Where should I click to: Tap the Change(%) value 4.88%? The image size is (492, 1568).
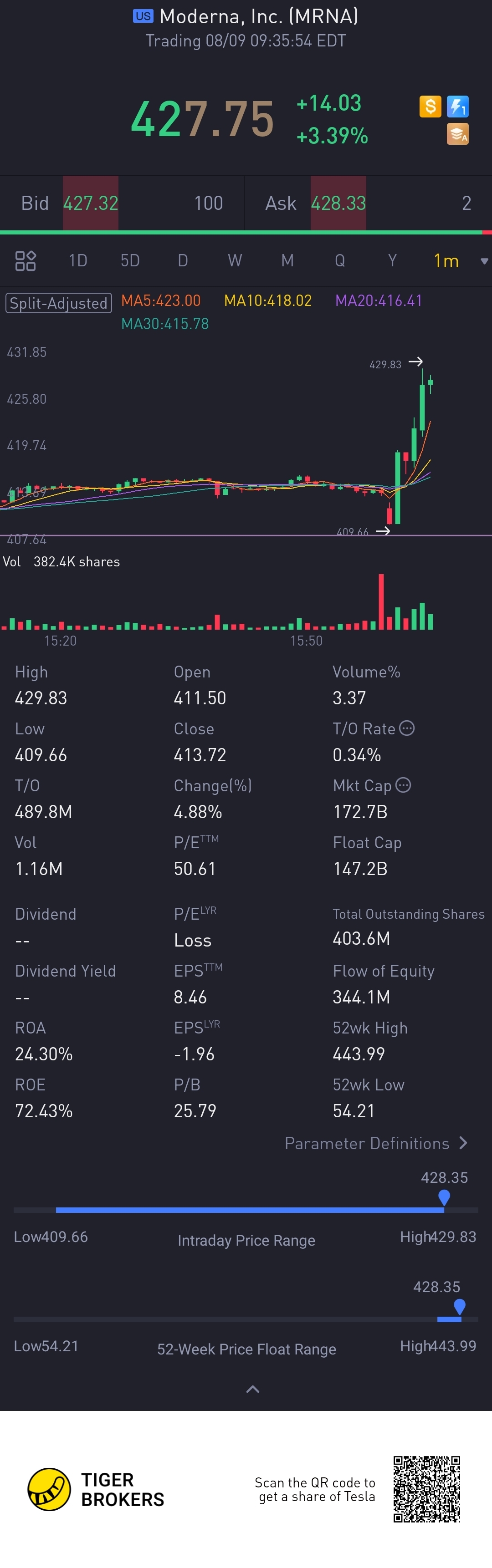point(198,812)
